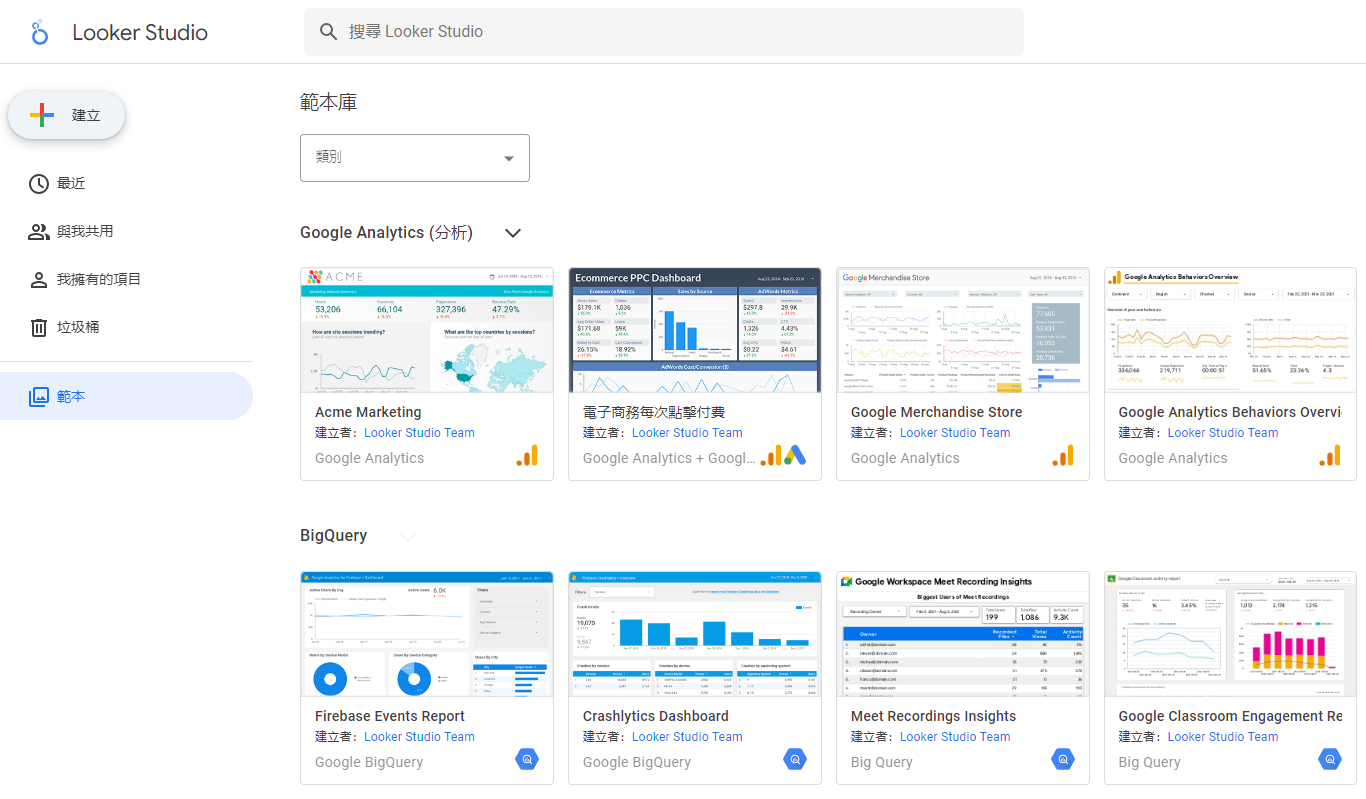Click the Acme Marketing title text
The height and width of the screenshot is (799, 1366).
pyautogui.click(x=368, y=412)
